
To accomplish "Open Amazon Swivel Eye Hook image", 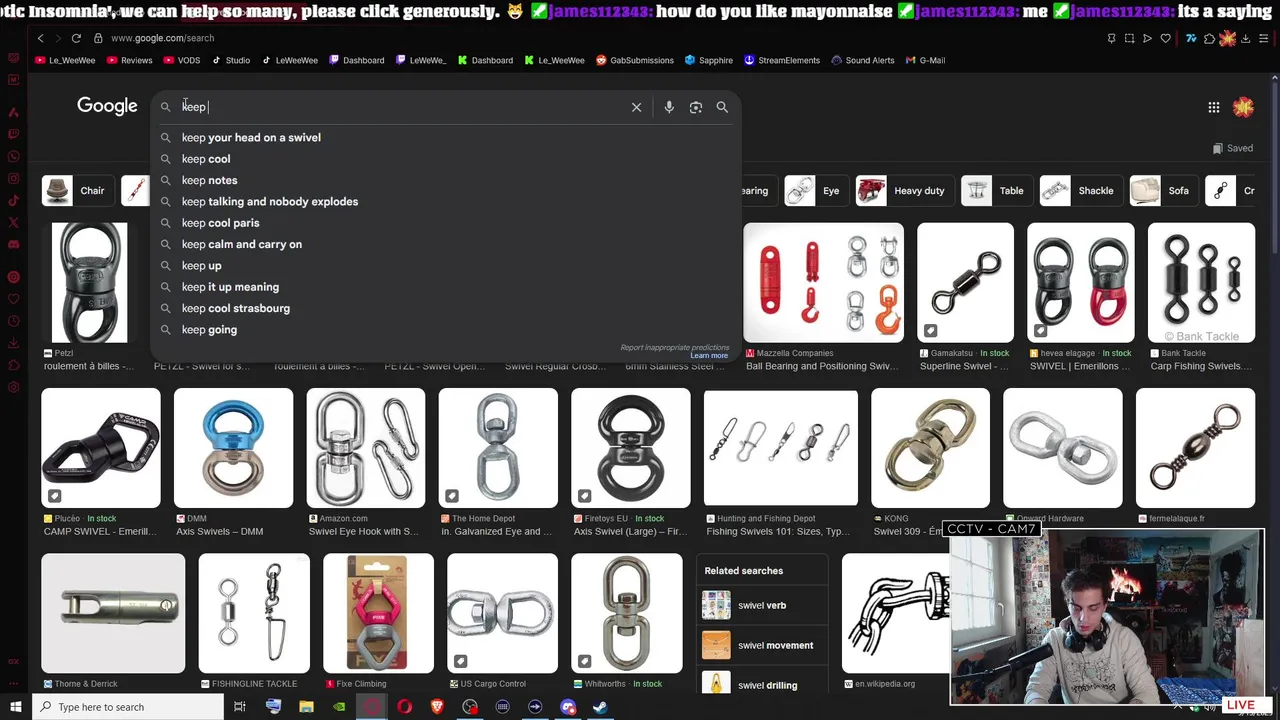I will [x=365, y=448].
